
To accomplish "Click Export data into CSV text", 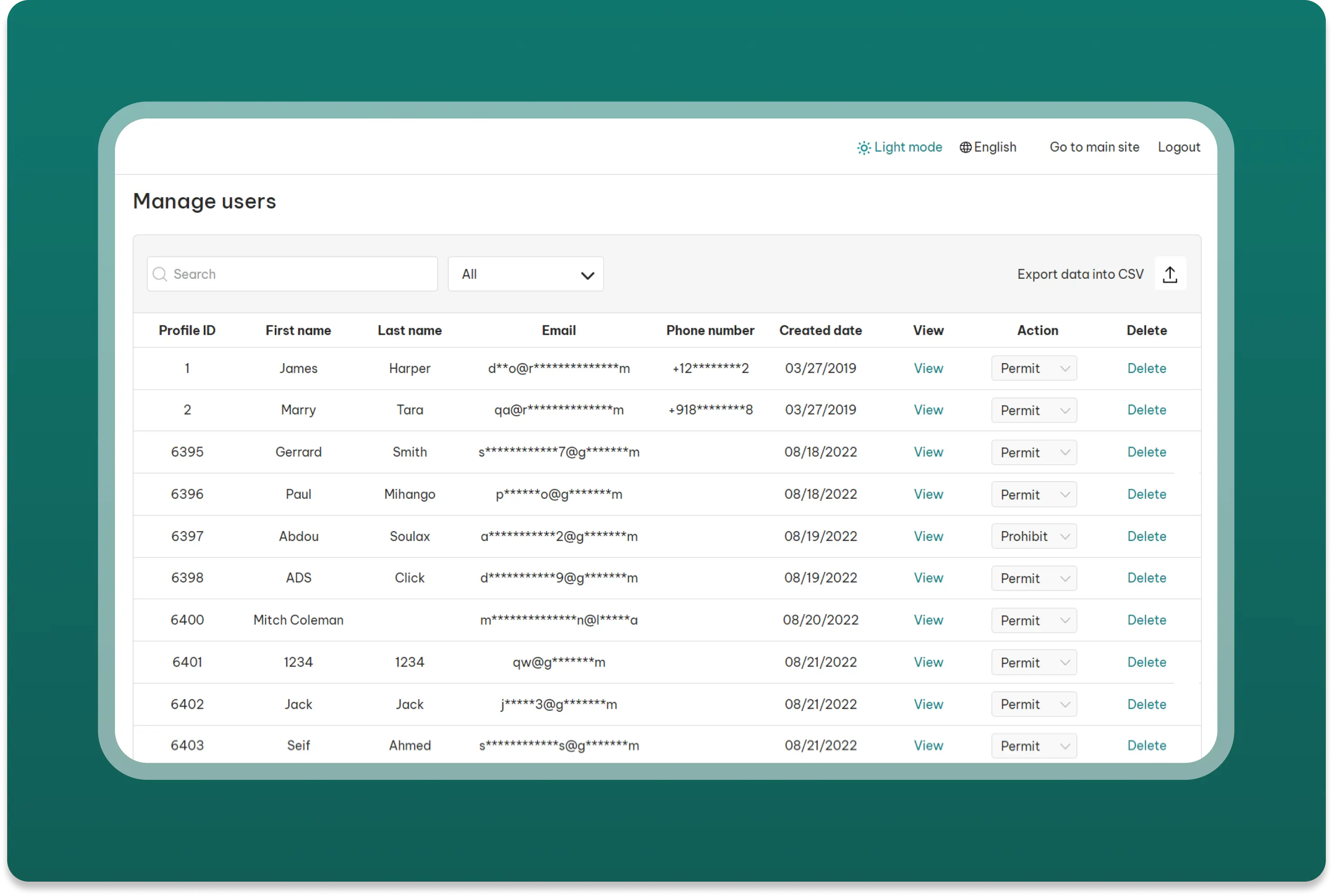I will coord(1080,274).
